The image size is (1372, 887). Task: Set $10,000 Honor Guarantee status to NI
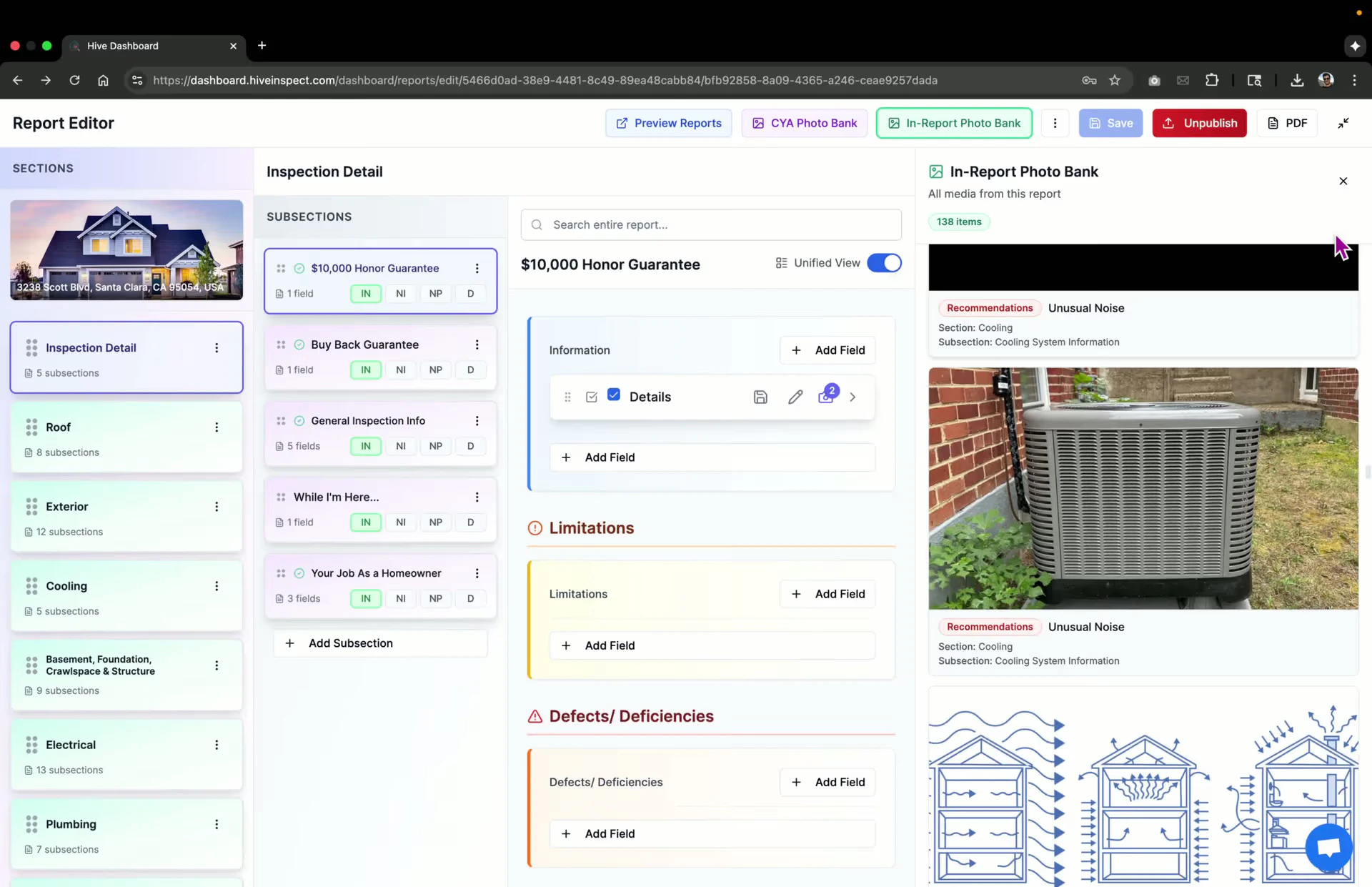[401, 294]
